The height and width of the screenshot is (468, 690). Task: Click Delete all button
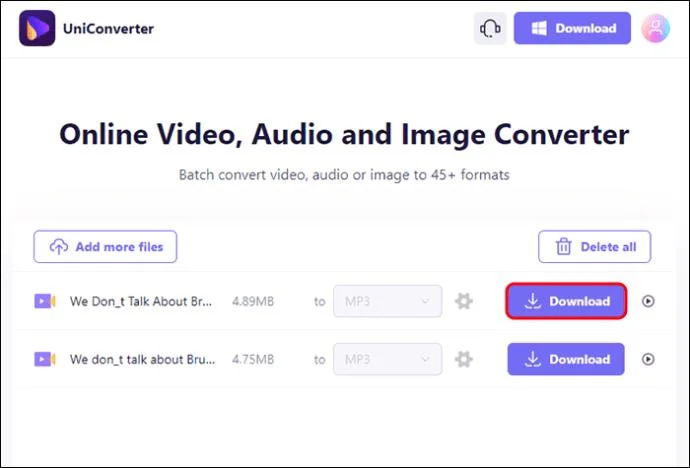(595, 247)
